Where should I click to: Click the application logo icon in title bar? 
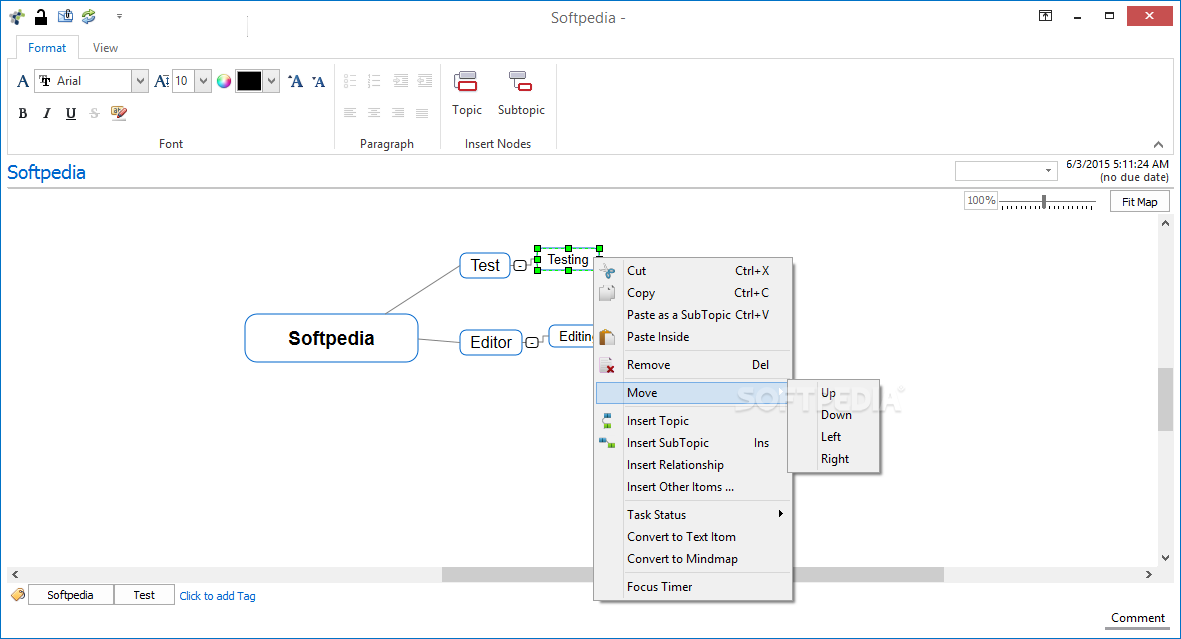coord(17,17)
